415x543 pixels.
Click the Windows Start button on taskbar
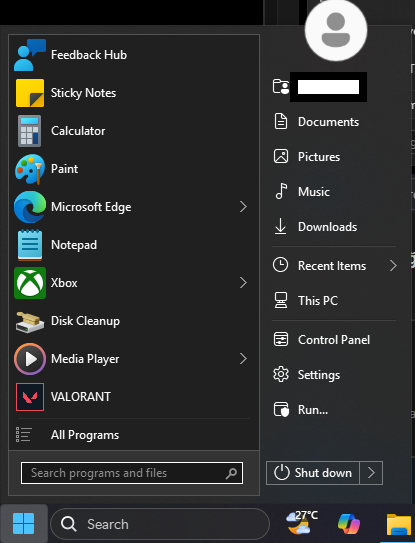[x=24, y=524]
